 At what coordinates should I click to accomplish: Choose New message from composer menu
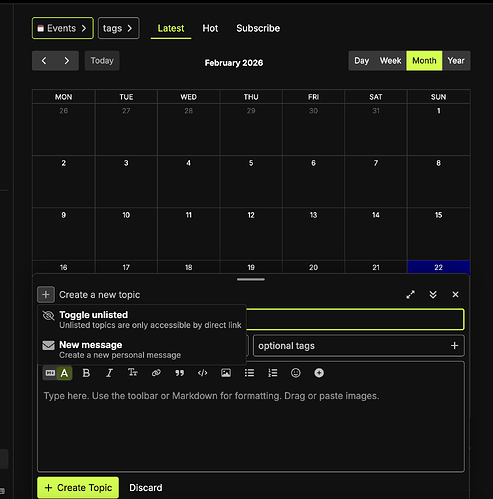tap(142, 350)
